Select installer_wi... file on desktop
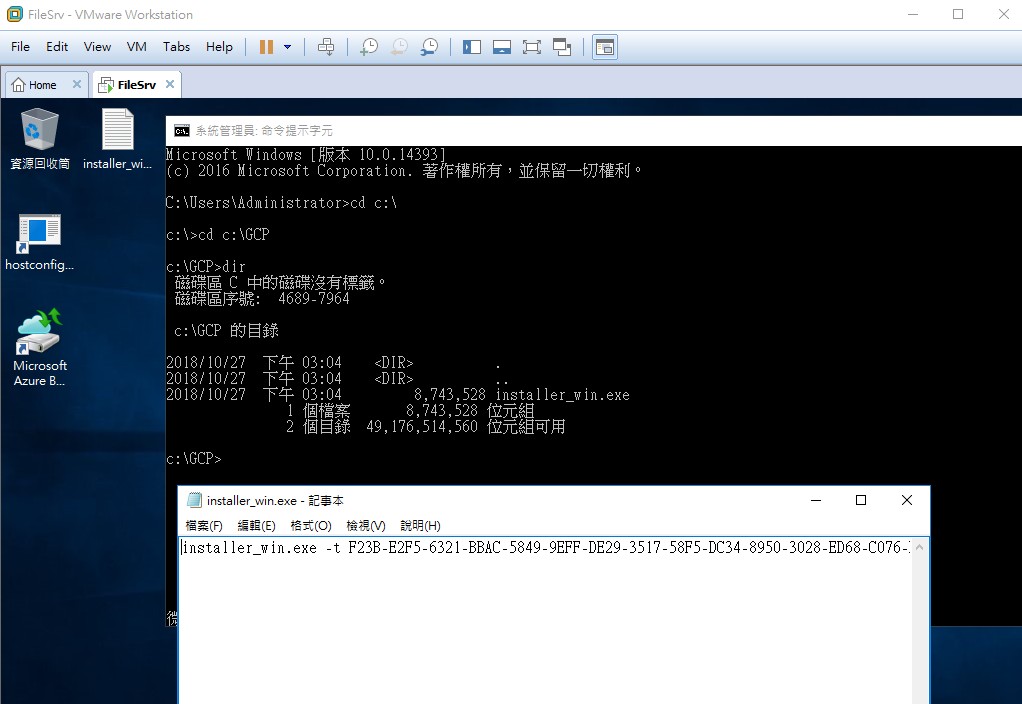The image size is (1022, 704). click(117, 139)
